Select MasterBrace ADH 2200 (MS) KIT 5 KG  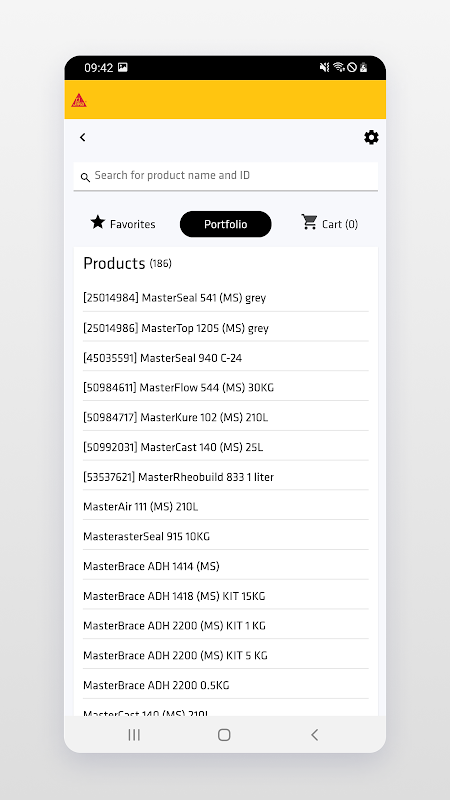tap(226, 655)
